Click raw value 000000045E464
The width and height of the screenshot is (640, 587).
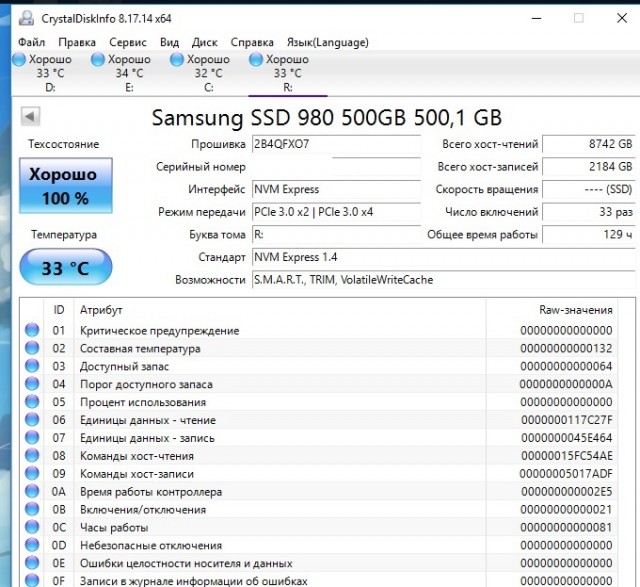point(567,438)
